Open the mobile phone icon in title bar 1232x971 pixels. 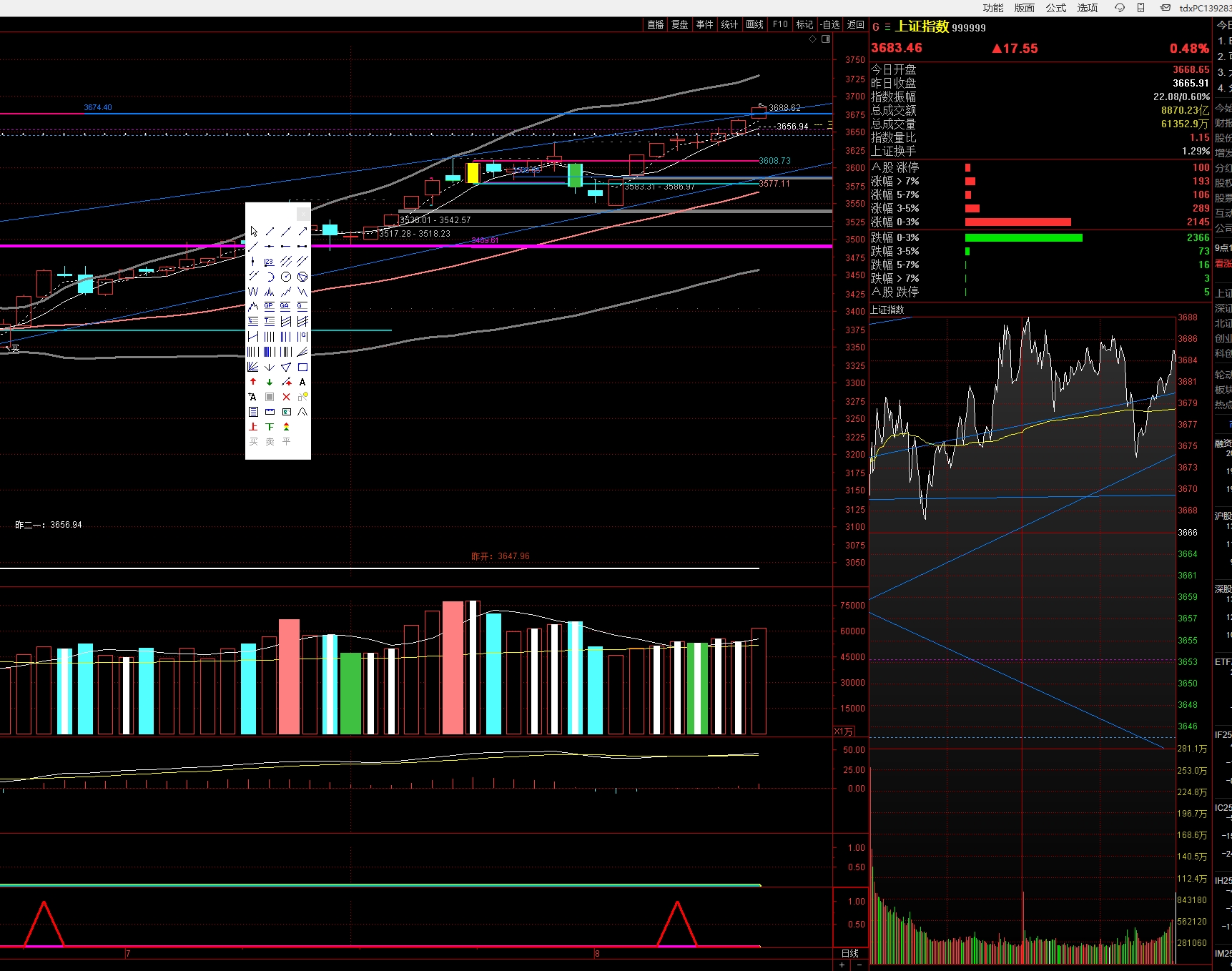click(x=1141, y=8)
